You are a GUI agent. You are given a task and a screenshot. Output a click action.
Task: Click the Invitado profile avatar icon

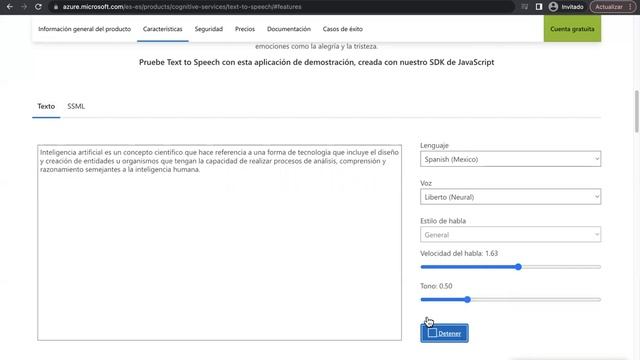[x=553, y=7]
